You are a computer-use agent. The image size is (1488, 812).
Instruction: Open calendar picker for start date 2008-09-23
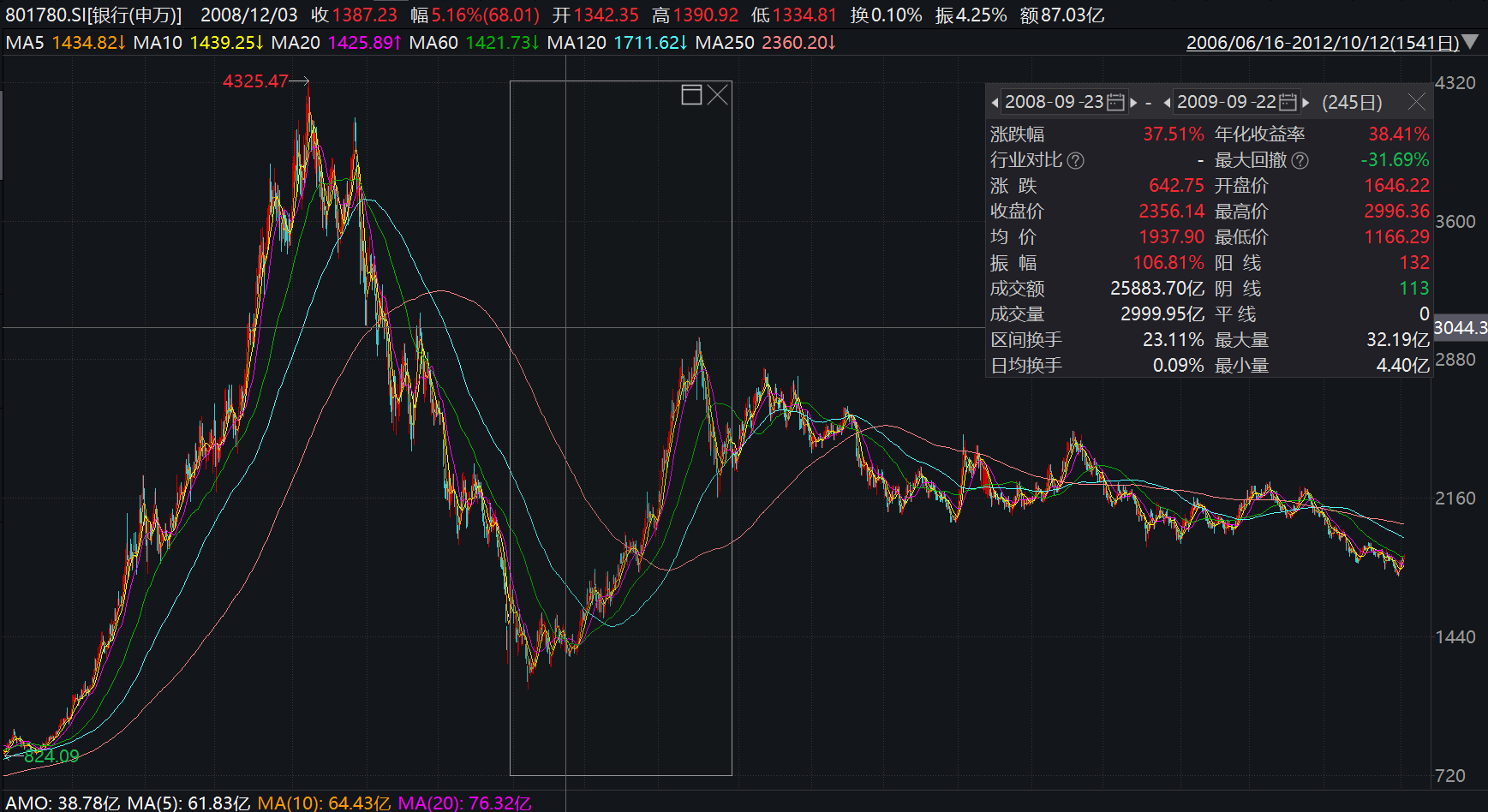(x=1115, y=102)
